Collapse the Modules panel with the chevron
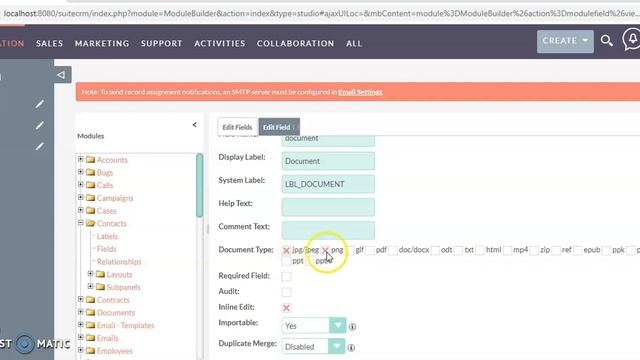 pos(194,124)
